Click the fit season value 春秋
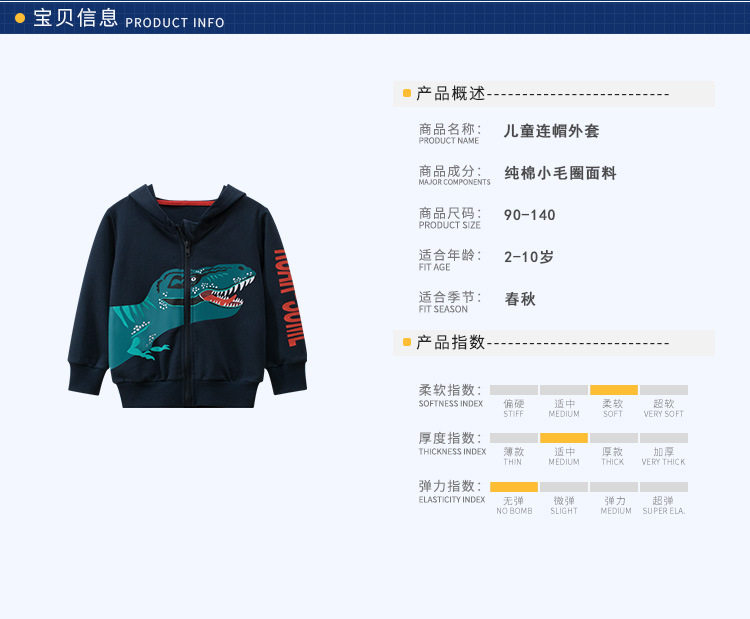 pyautogui.click(x=520, y=299)
